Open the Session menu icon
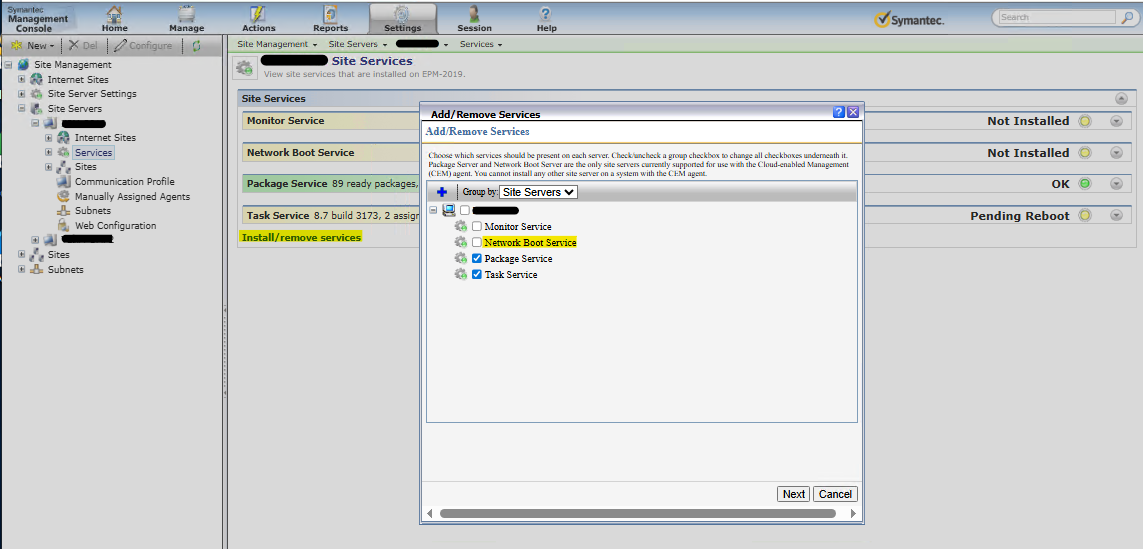The image size is (1143, 549). coord(475,14)
